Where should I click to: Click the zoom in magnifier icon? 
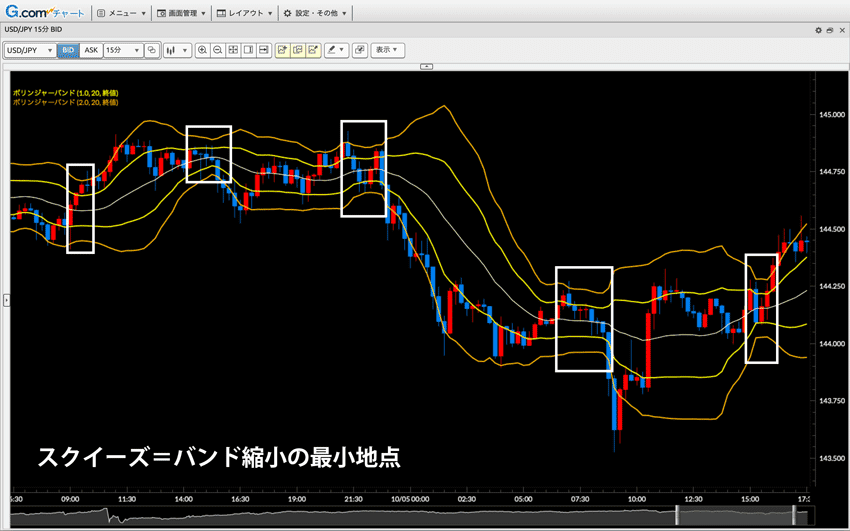point(203,49)
